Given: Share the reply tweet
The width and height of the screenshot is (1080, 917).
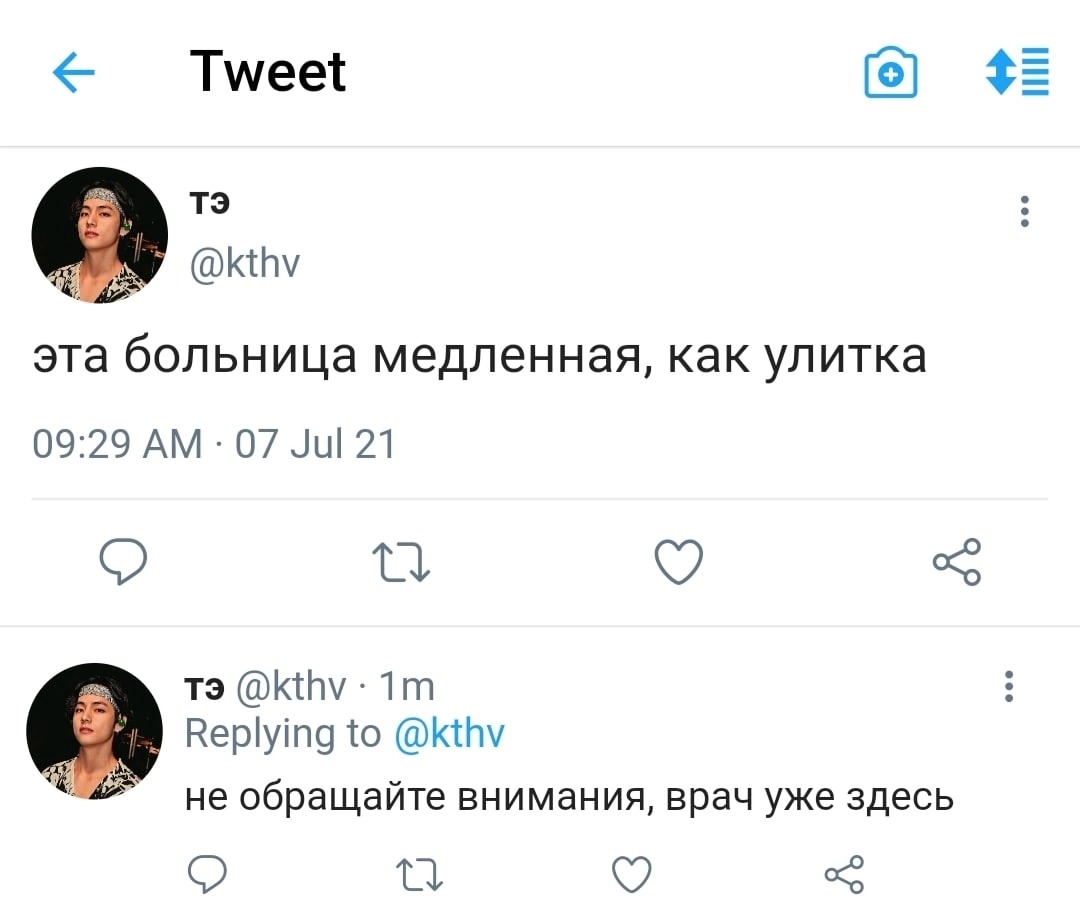Looking at the screenshot, I should [x=843, y=875].
